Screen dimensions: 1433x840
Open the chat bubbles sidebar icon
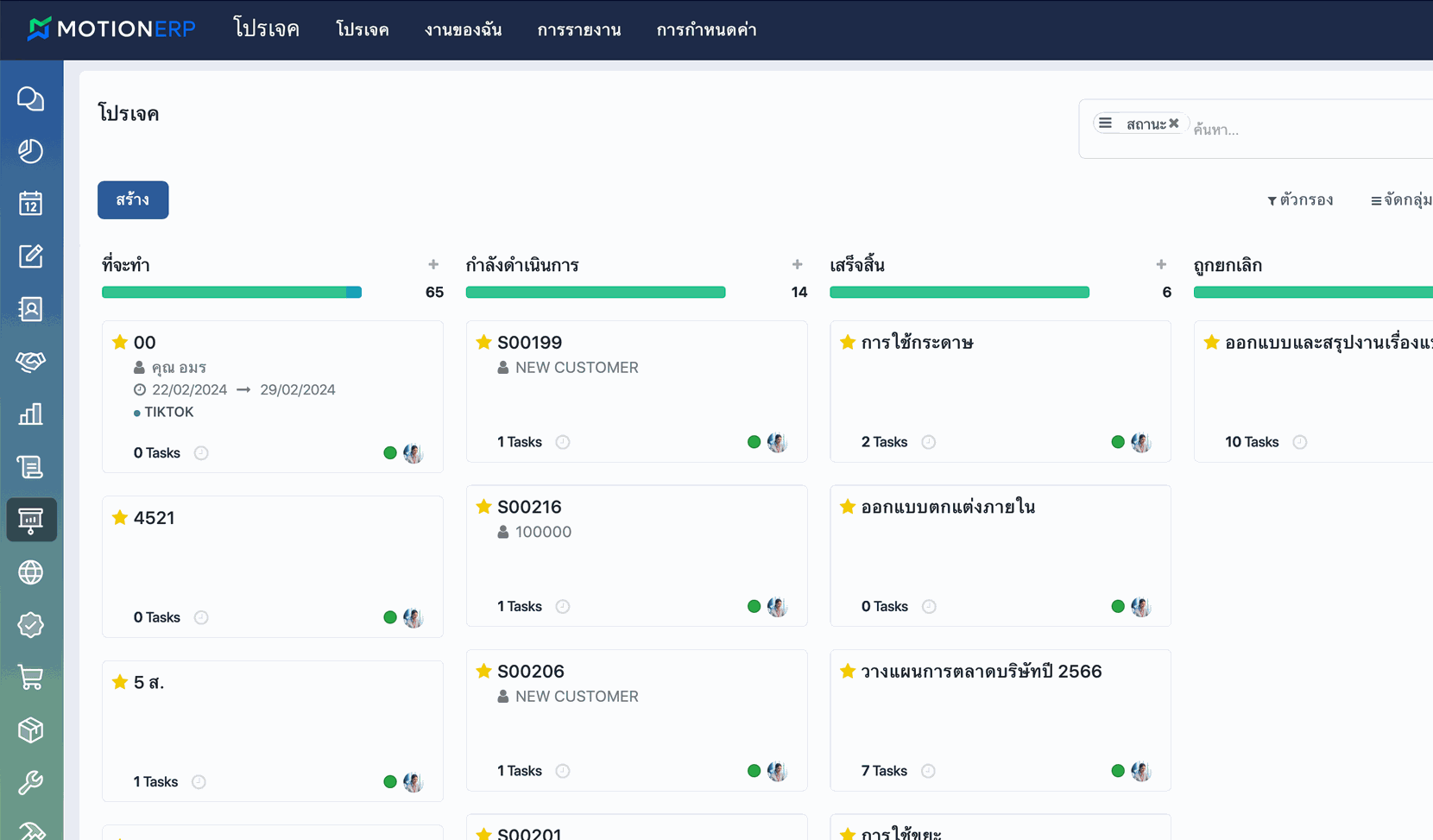(31, 99)
